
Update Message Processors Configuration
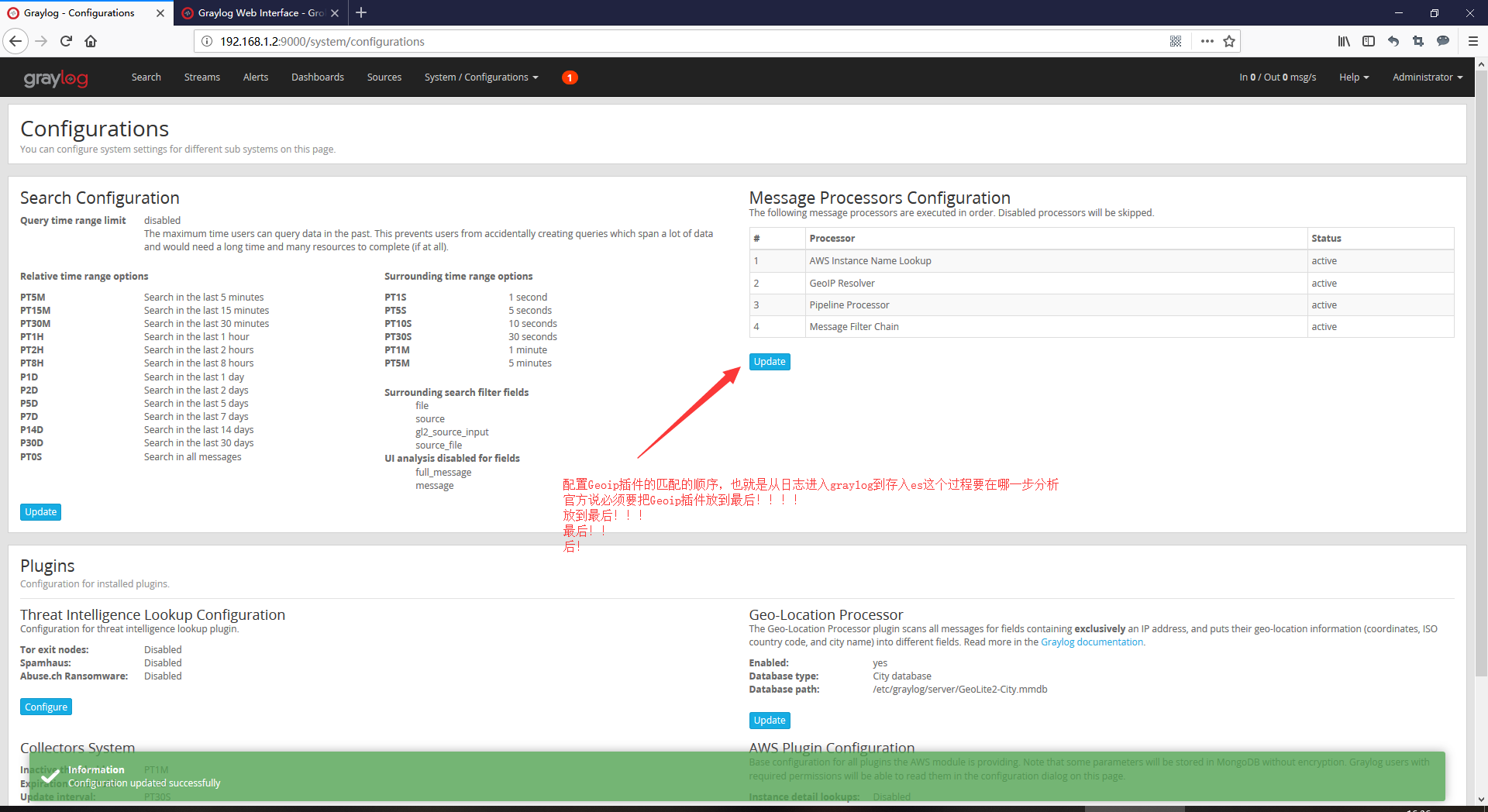click(770, 362)
